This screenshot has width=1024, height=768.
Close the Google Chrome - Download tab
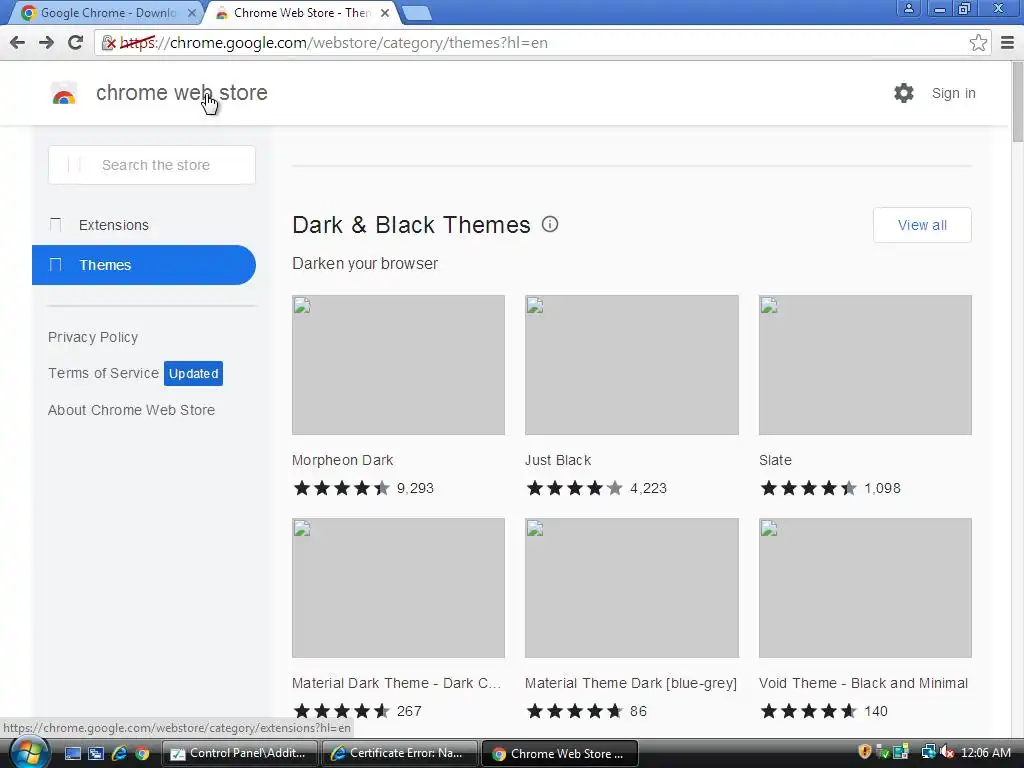pos(191,12)
